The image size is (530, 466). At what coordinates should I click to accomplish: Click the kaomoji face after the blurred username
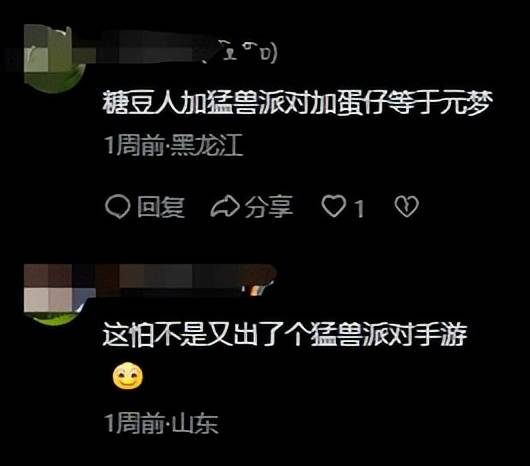click(x=248, y=53)
